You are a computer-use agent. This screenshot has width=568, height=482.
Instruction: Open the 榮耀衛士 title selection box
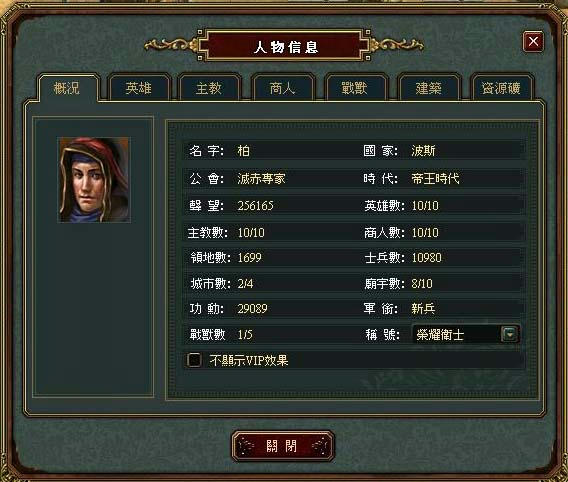point(466,334)
